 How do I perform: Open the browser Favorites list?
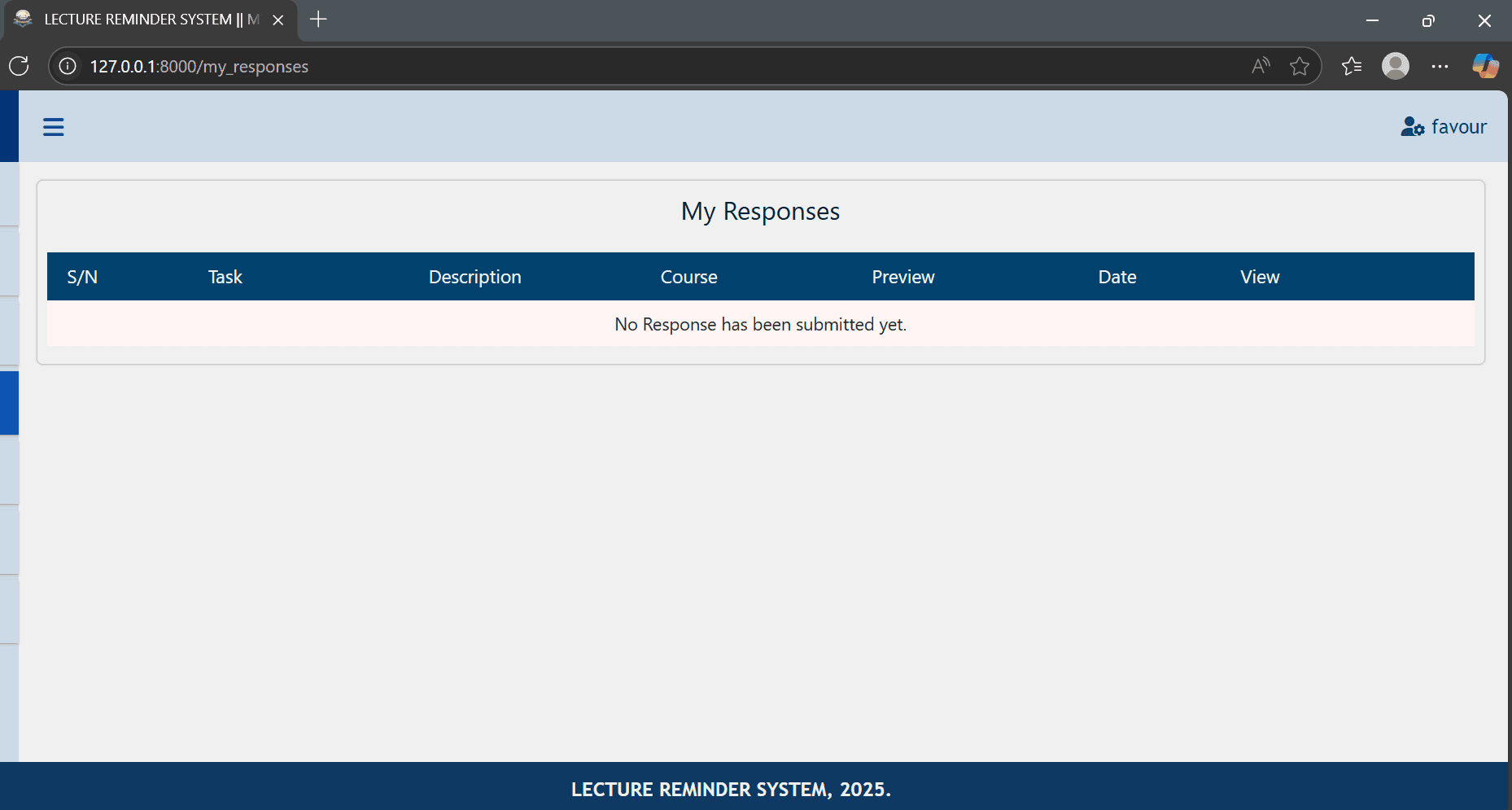1352,66
